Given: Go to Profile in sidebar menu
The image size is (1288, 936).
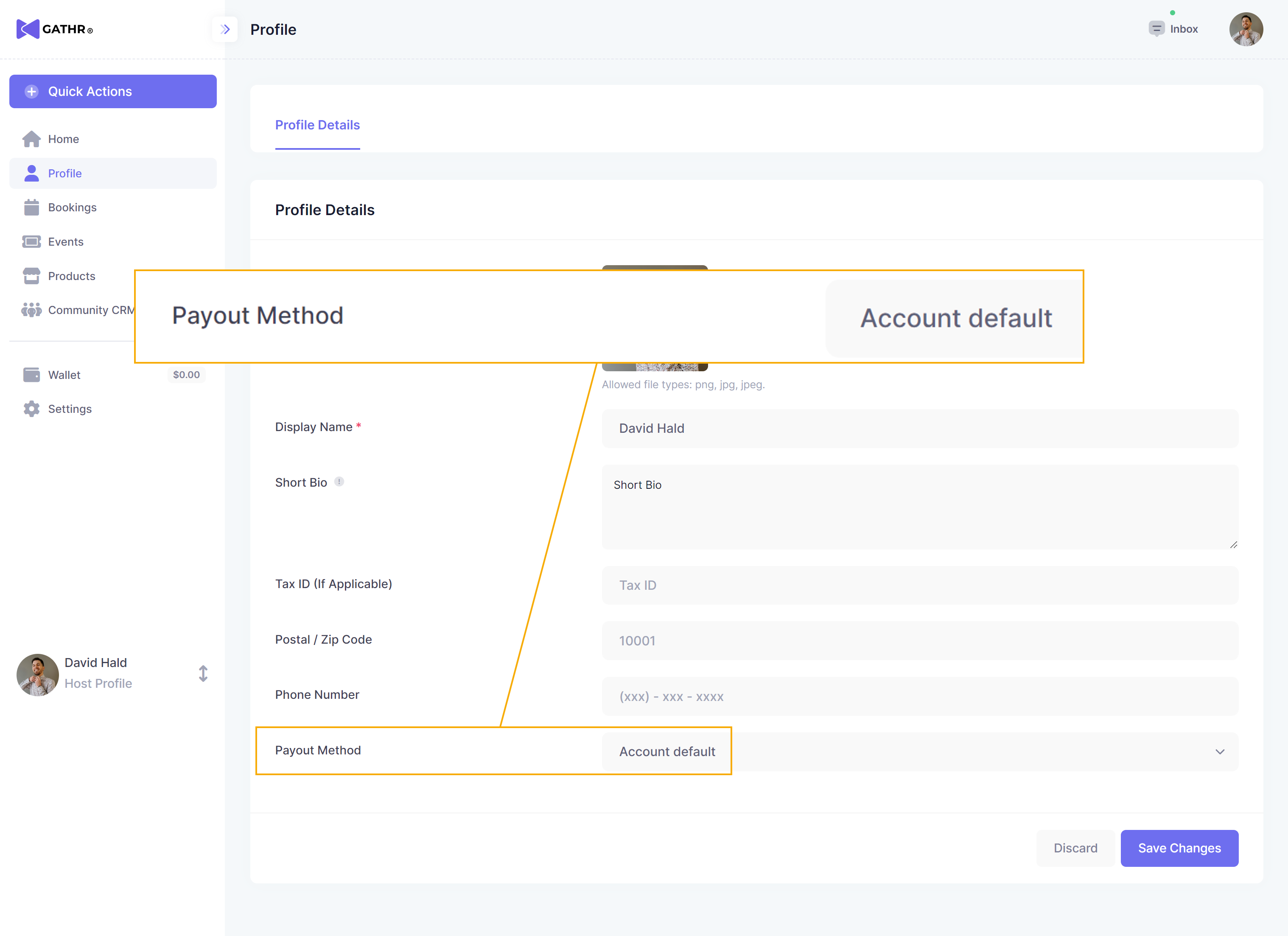Looking at the screenshot, I should click(64, 173).
